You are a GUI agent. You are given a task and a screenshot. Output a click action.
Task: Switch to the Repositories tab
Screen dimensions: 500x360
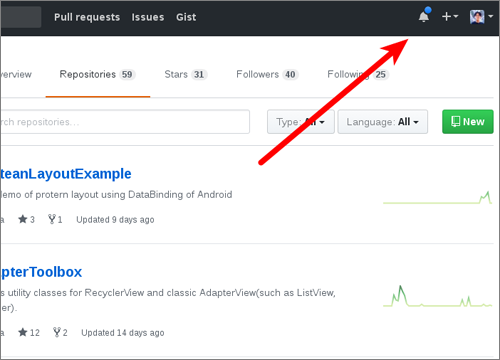click(98, 74)
